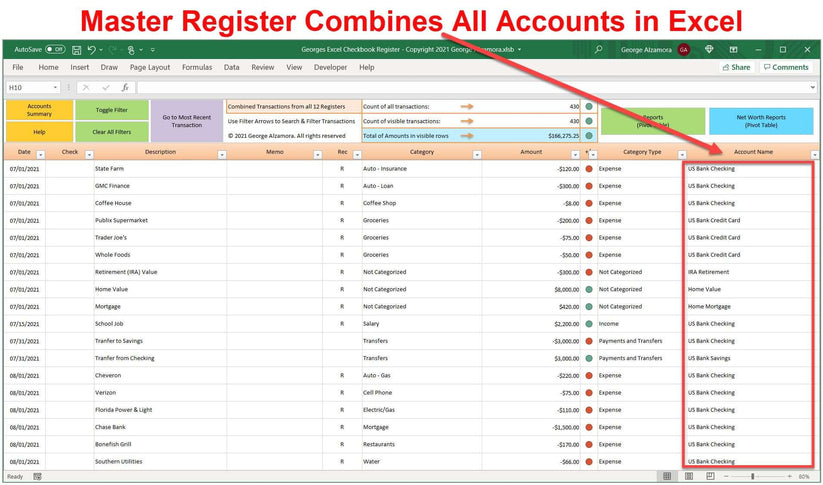Switch to Page Layout view icon
The width and height of the screenshot is (823, 485).
(690, 476)
